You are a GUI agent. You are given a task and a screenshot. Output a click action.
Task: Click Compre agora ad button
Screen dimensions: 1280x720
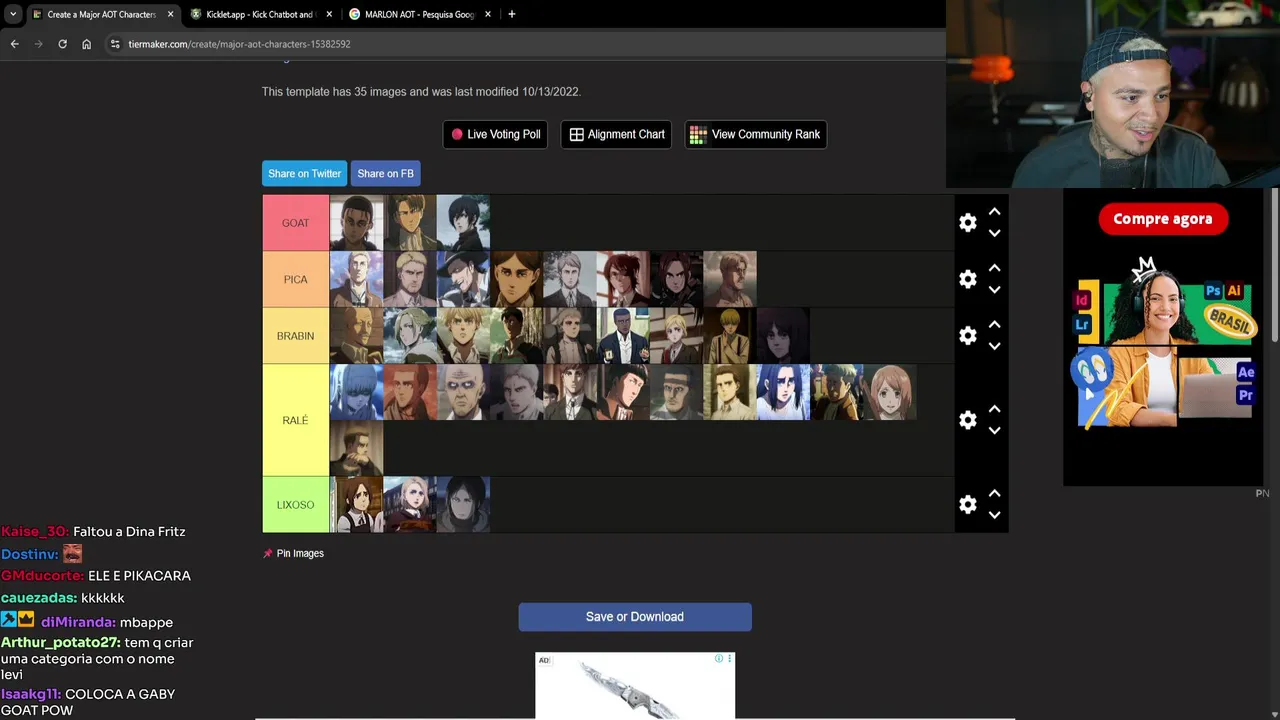click(1162, 219)
